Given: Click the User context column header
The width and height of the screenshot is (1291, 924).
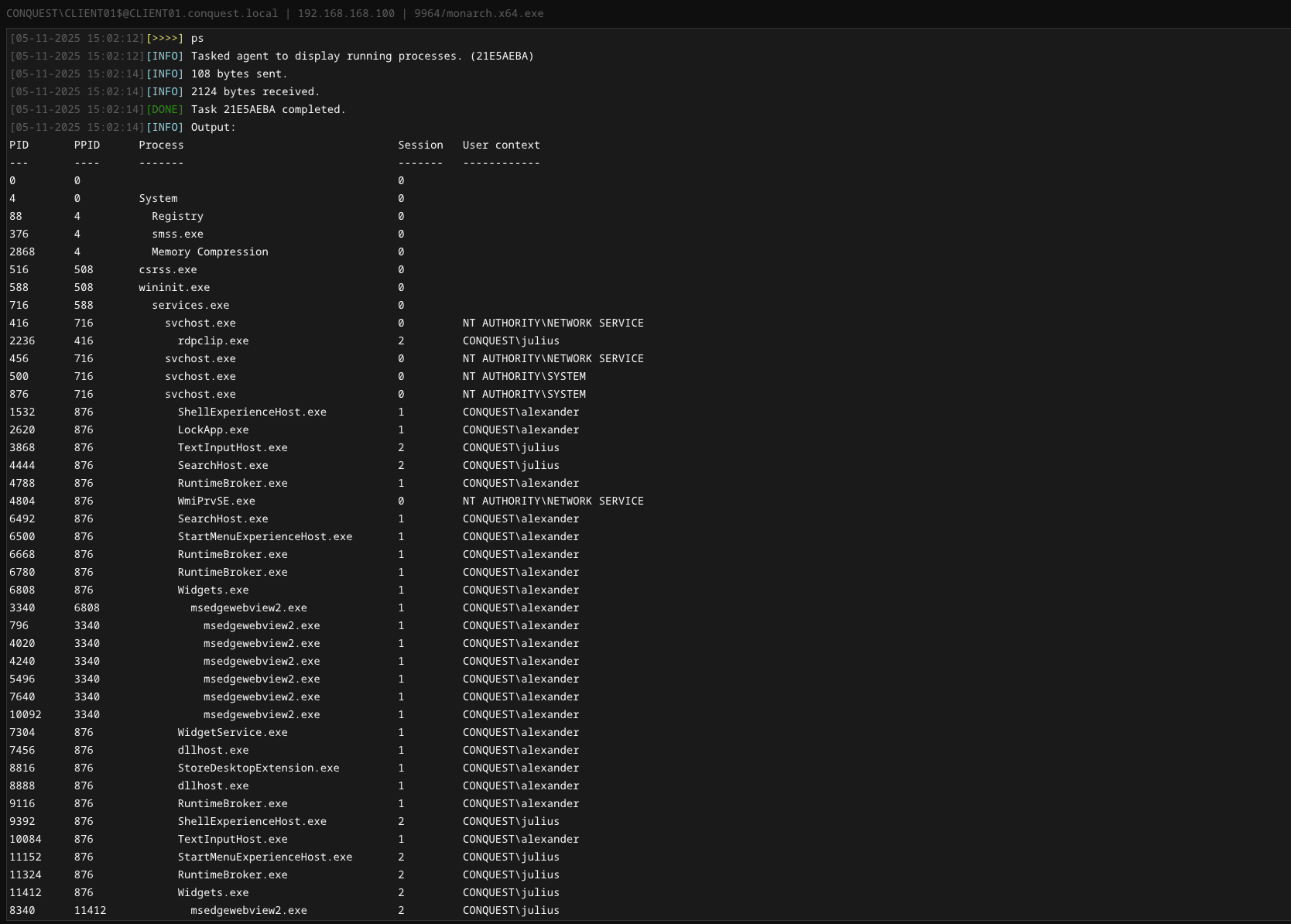Looking at the screenshot, I should pos(501,145).
